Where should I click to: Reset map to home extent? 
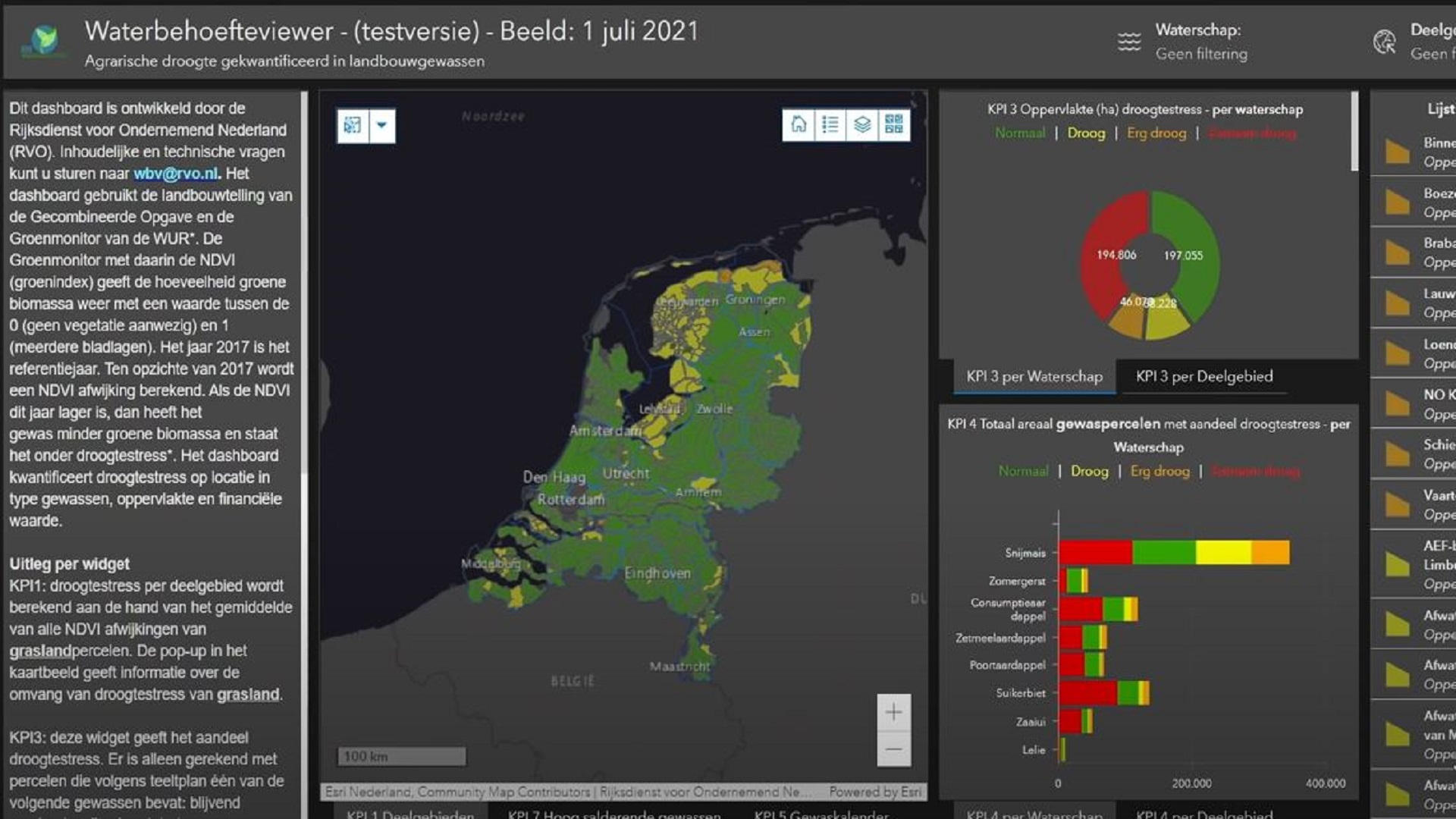[799, 124]
